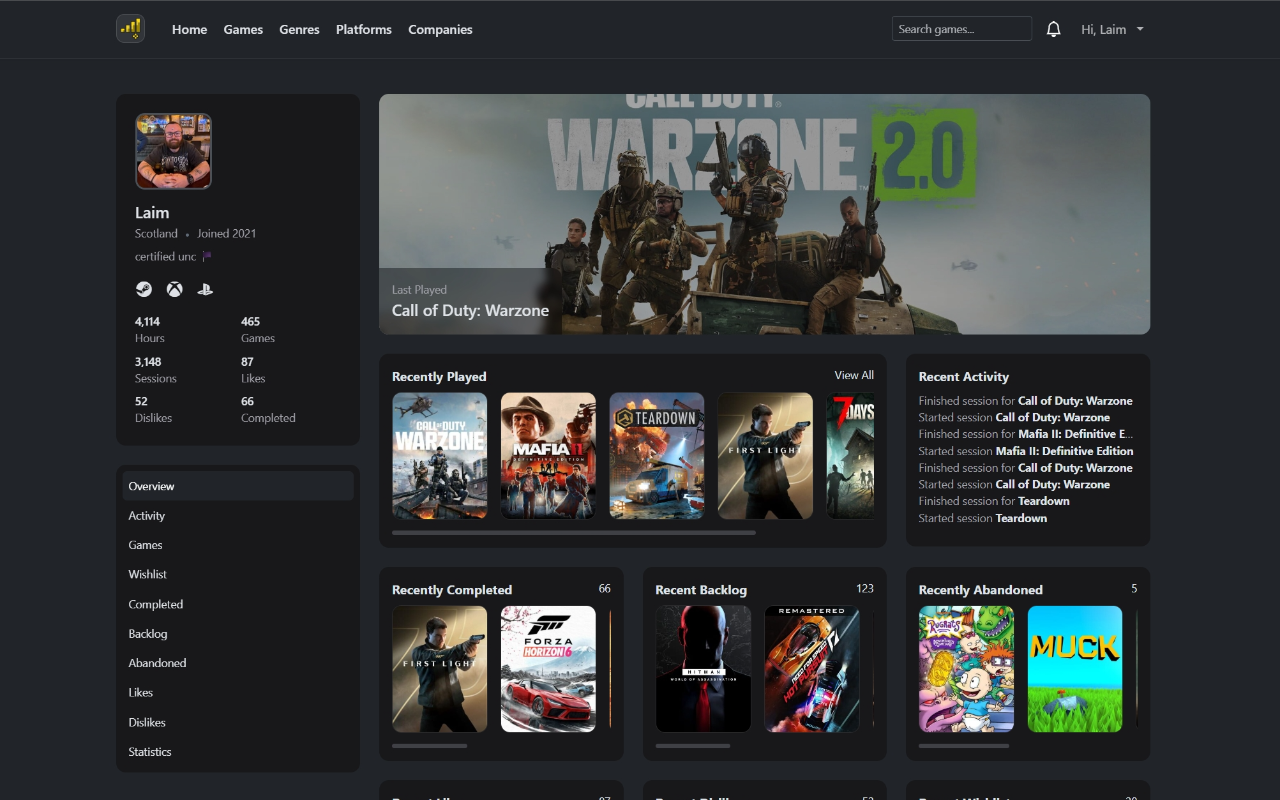
Task: Open Call of Duty: Warzone banner title
Action: click(470, 310)
